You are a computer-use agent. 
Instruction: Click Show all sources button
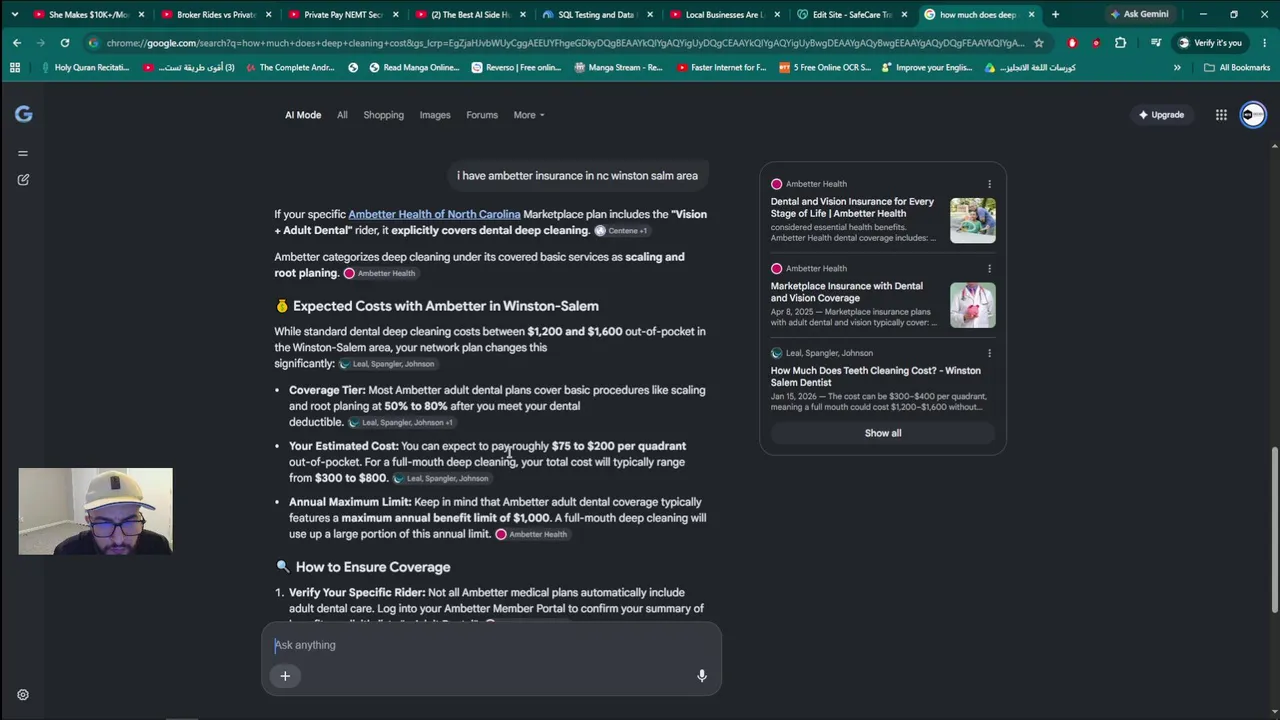click(x=883, y=433)
